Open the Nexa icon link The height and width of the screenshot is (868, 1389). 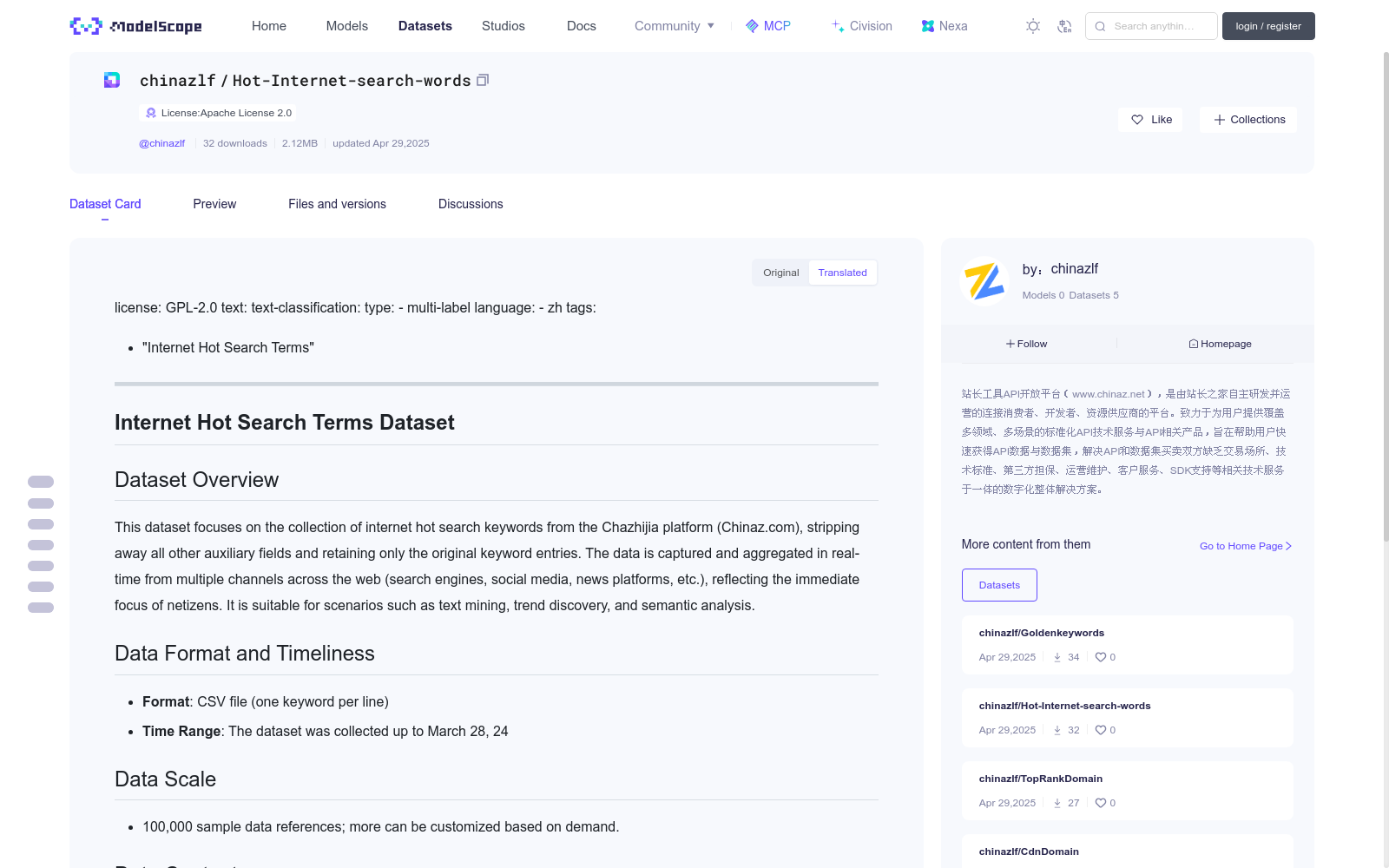pyautogui.click(x=928, y=26)
